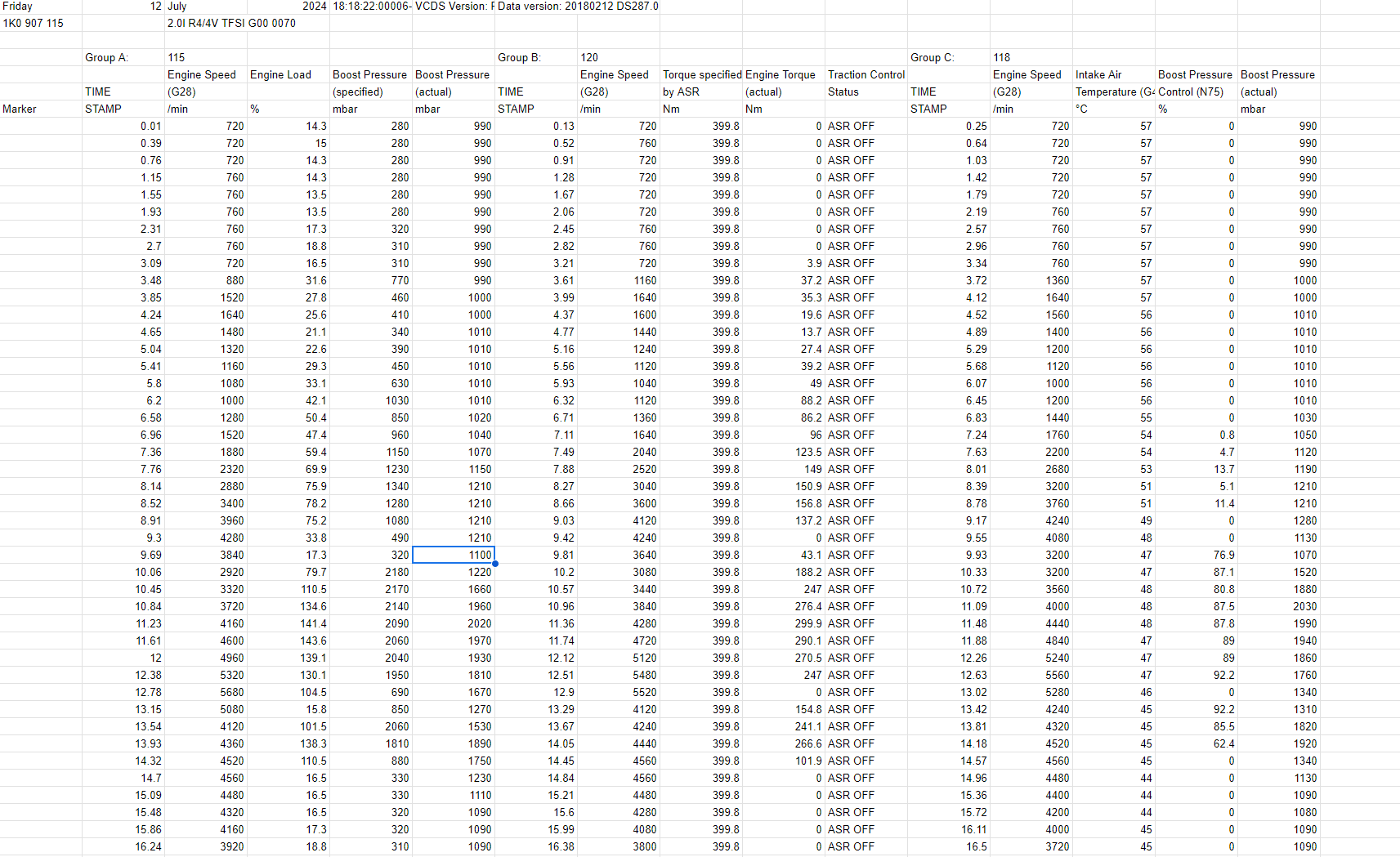The height and width of the screenshot is (857, 1400).
Task: Click the 'July' date cell
Action: pos(206,6)
